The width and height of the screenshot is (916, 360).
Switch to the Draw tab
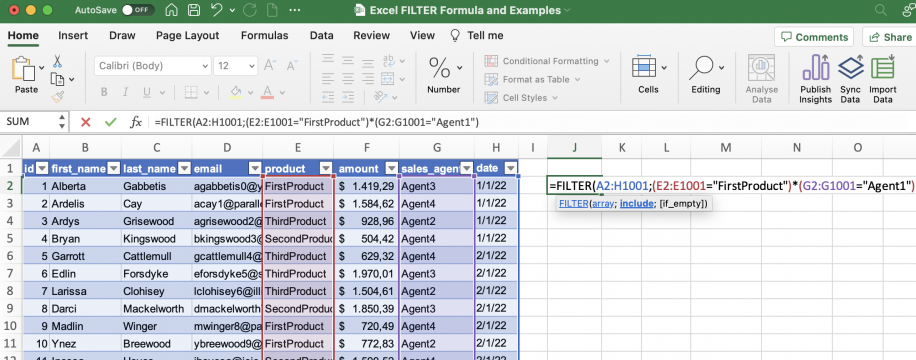coord(122,36)
